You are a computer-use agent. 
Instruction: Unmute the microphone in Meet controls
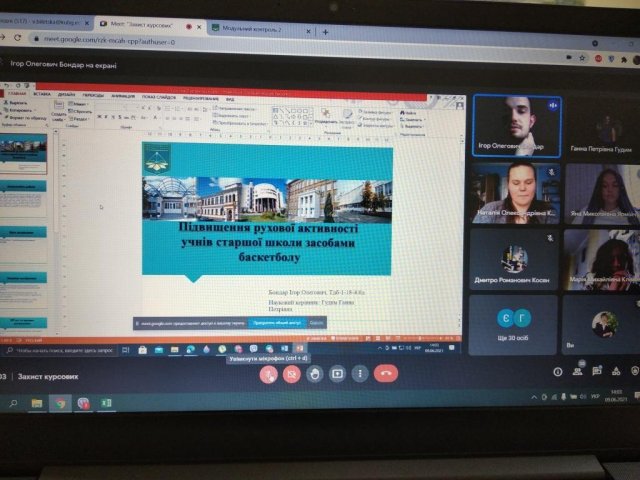[x=267, y=373]
